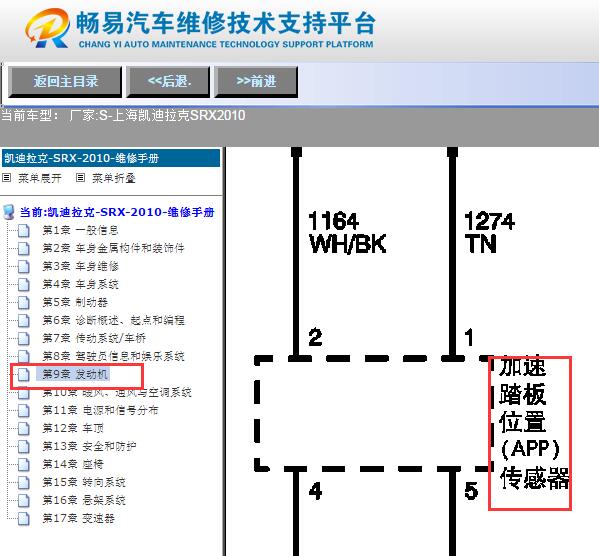Viewport: 599px width, 556px height.
Task: Click page icon beside 第7章
Action: click(x=24, y=338)
